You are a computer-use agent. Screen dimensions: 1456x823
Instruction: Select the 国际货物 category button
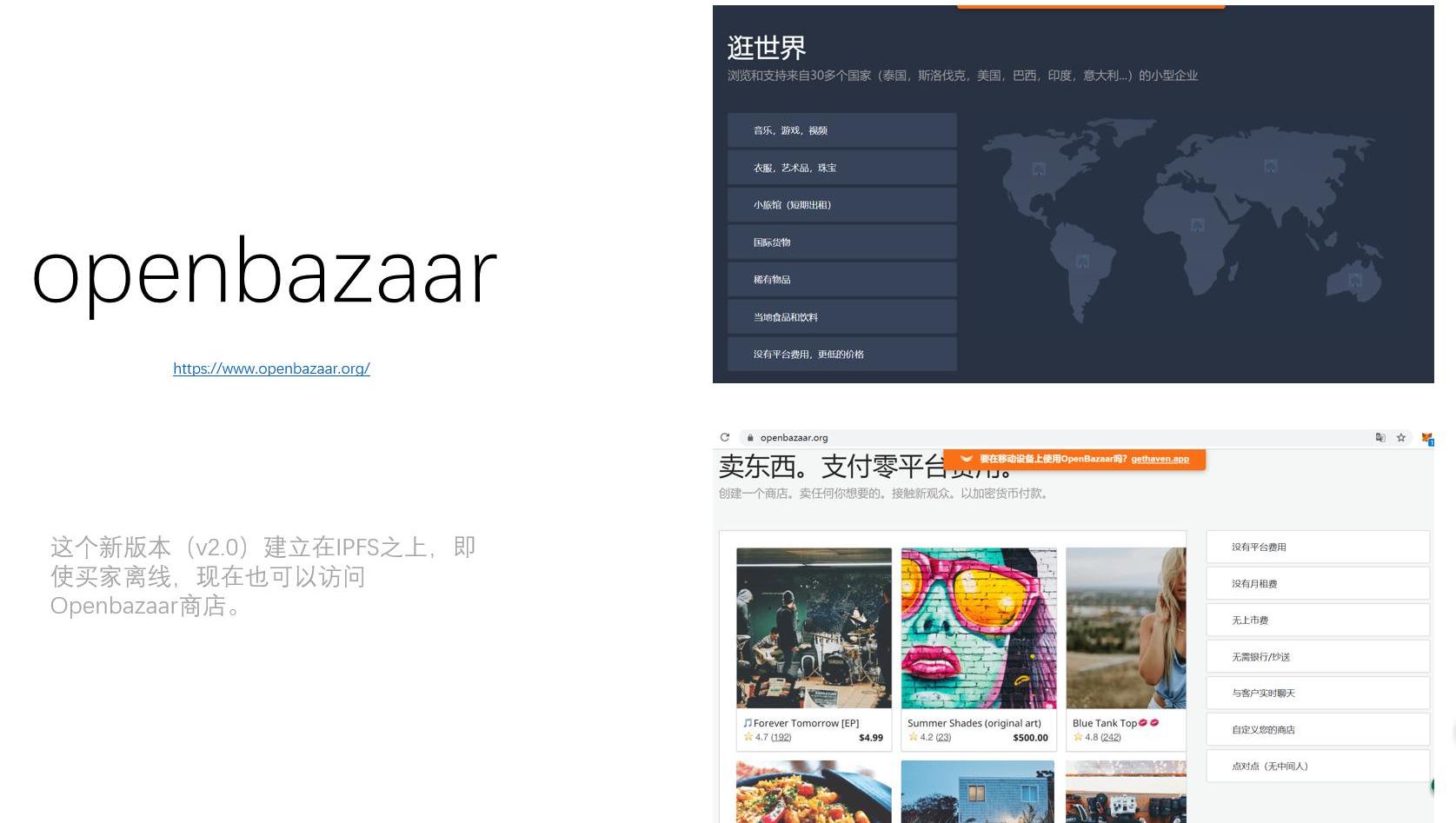(x=842, y=242)
